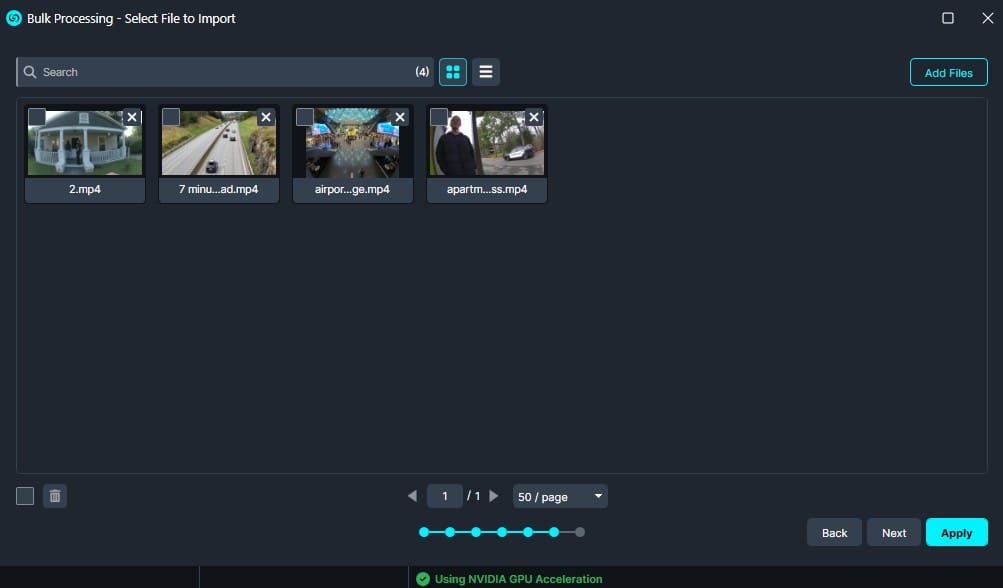Switch to list view layout

tap(486, 72)
